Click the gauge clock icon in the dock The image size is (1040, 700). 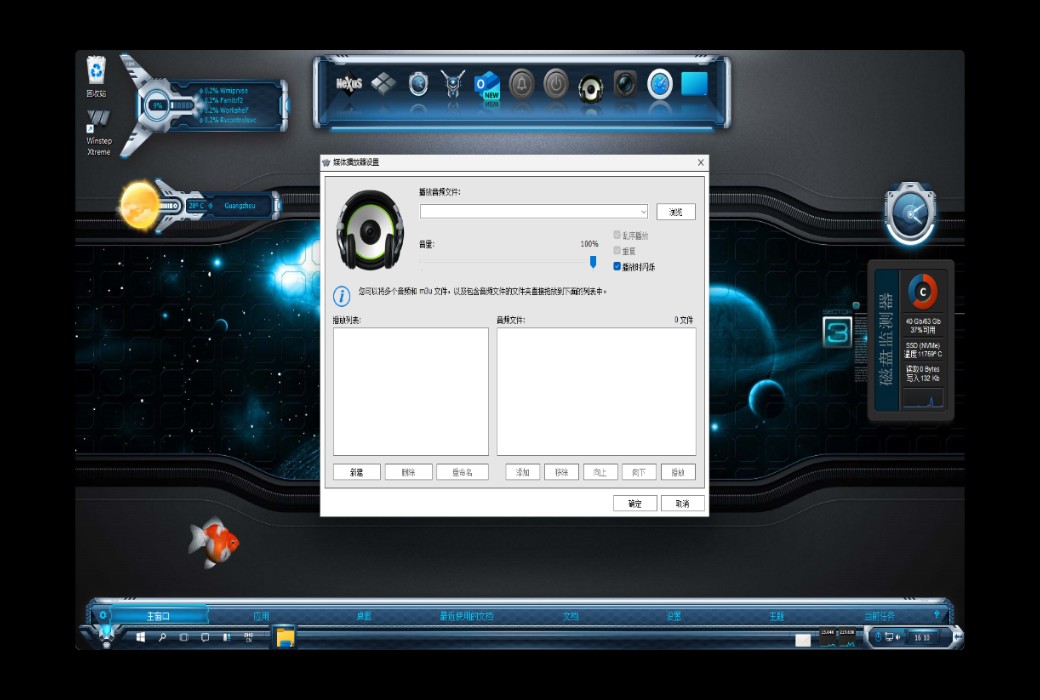[x=661, y=85]
